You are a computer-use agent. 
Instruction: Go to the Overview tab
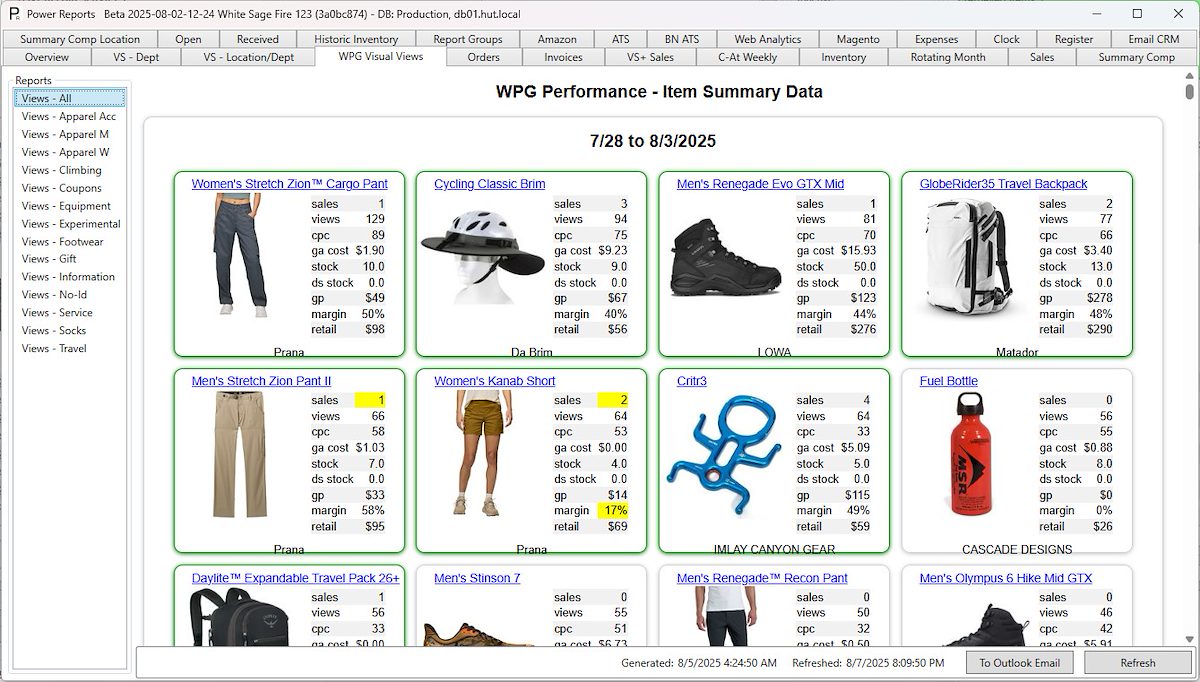47,57
